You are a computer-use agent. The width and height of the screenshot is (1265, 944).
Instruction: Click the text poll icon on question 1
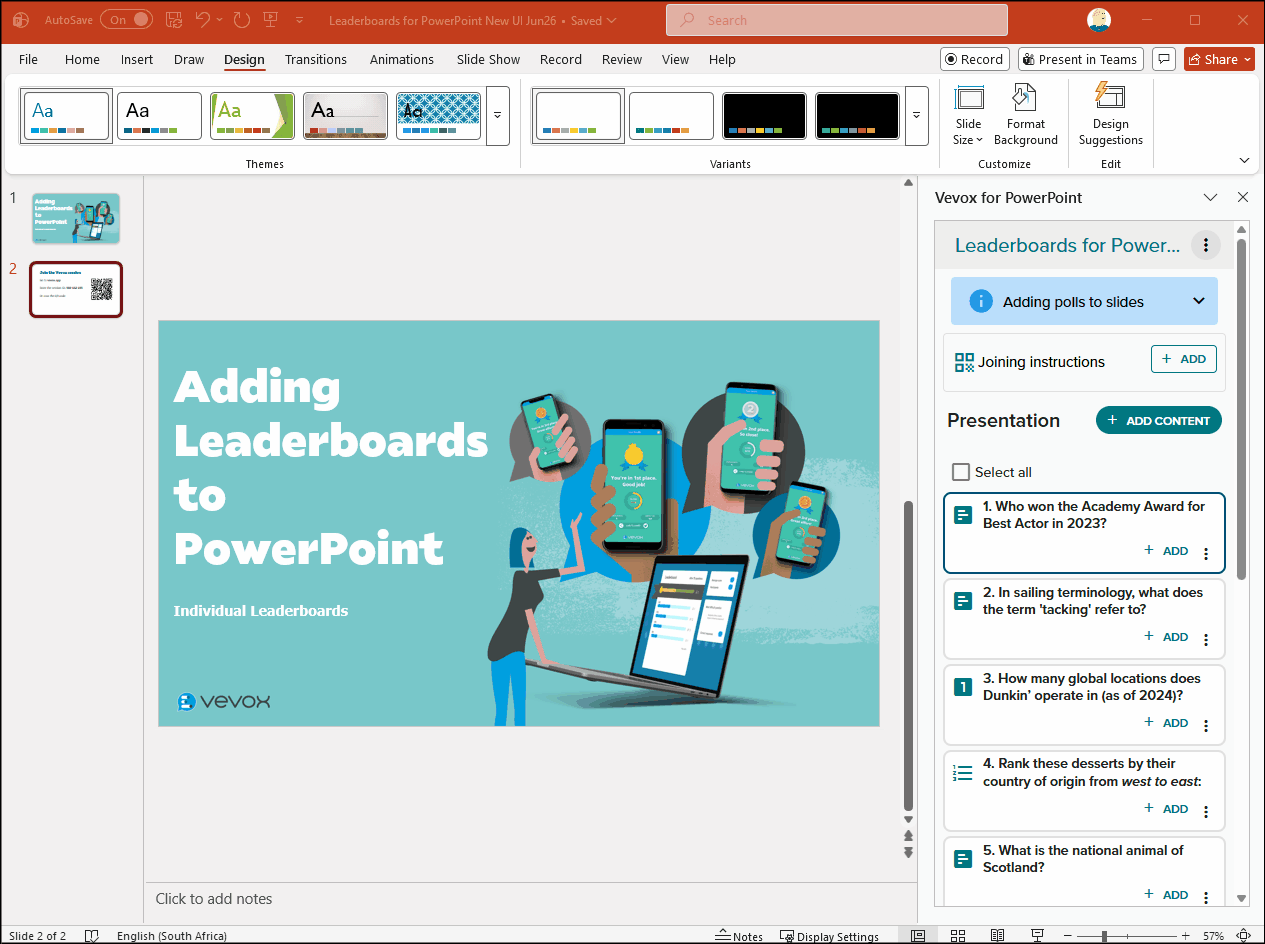(963, 515)
